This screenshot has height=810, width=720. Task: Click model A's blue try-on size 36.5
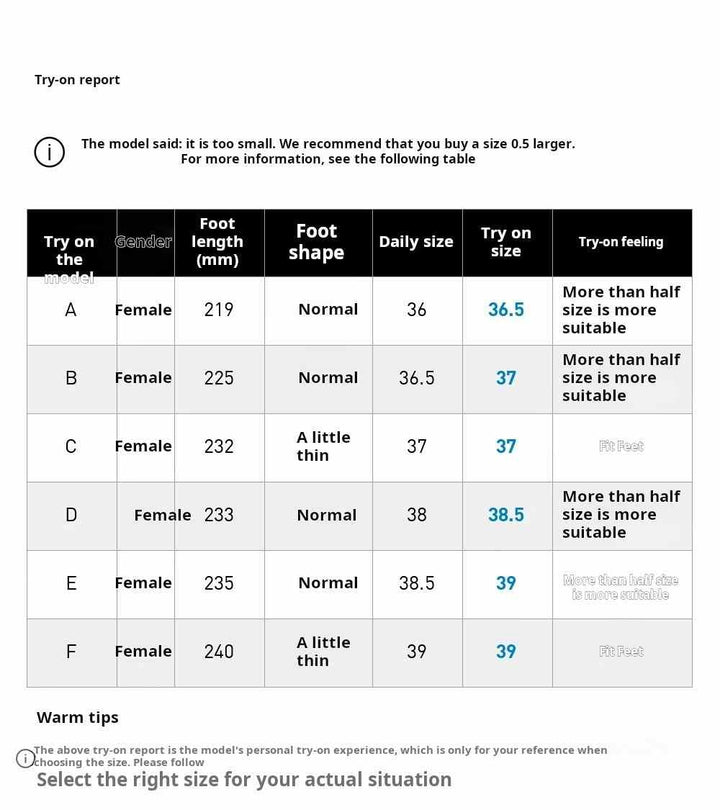point(506,310)
